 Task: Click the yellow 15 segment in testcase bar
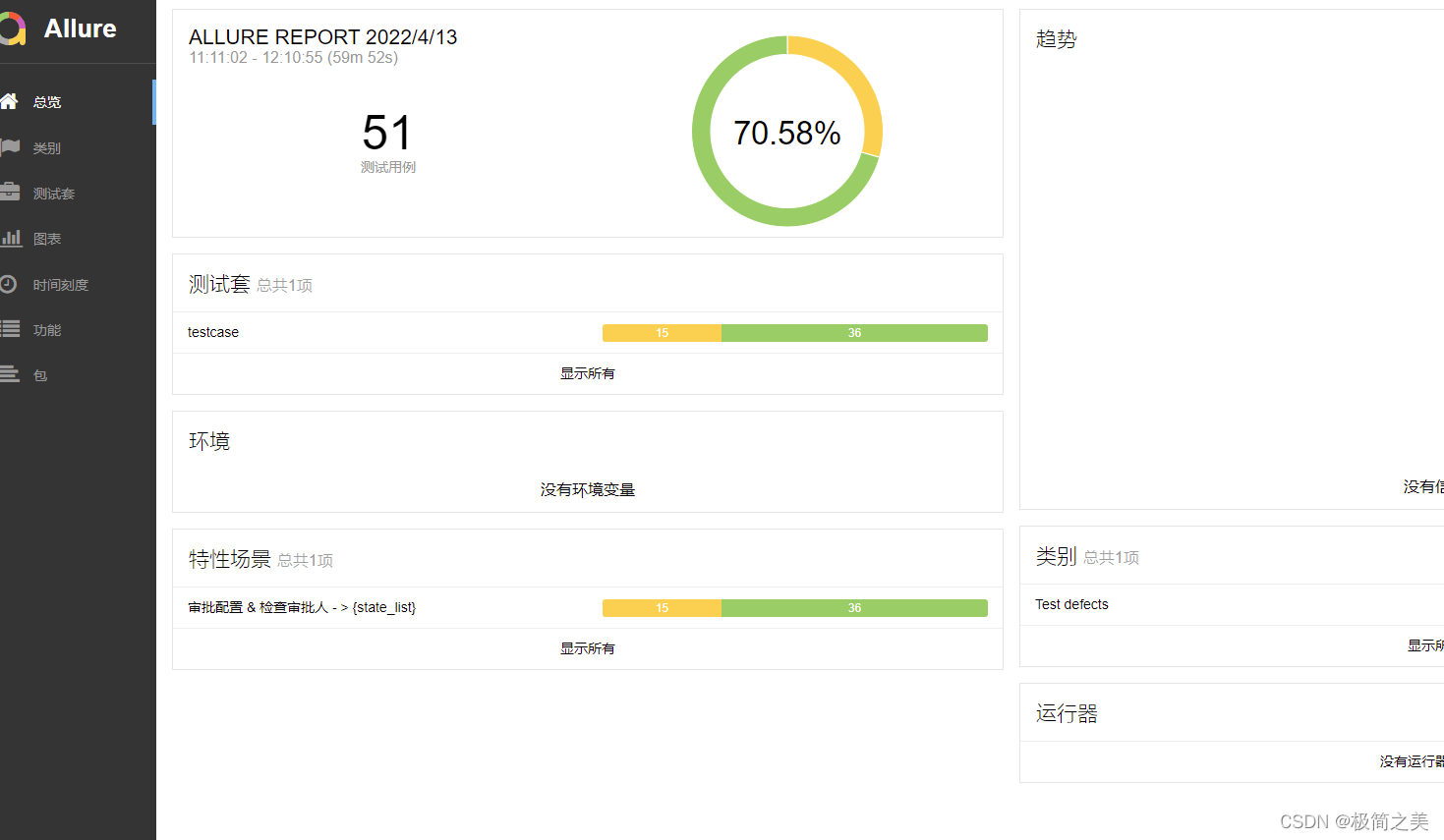[662, 333]
